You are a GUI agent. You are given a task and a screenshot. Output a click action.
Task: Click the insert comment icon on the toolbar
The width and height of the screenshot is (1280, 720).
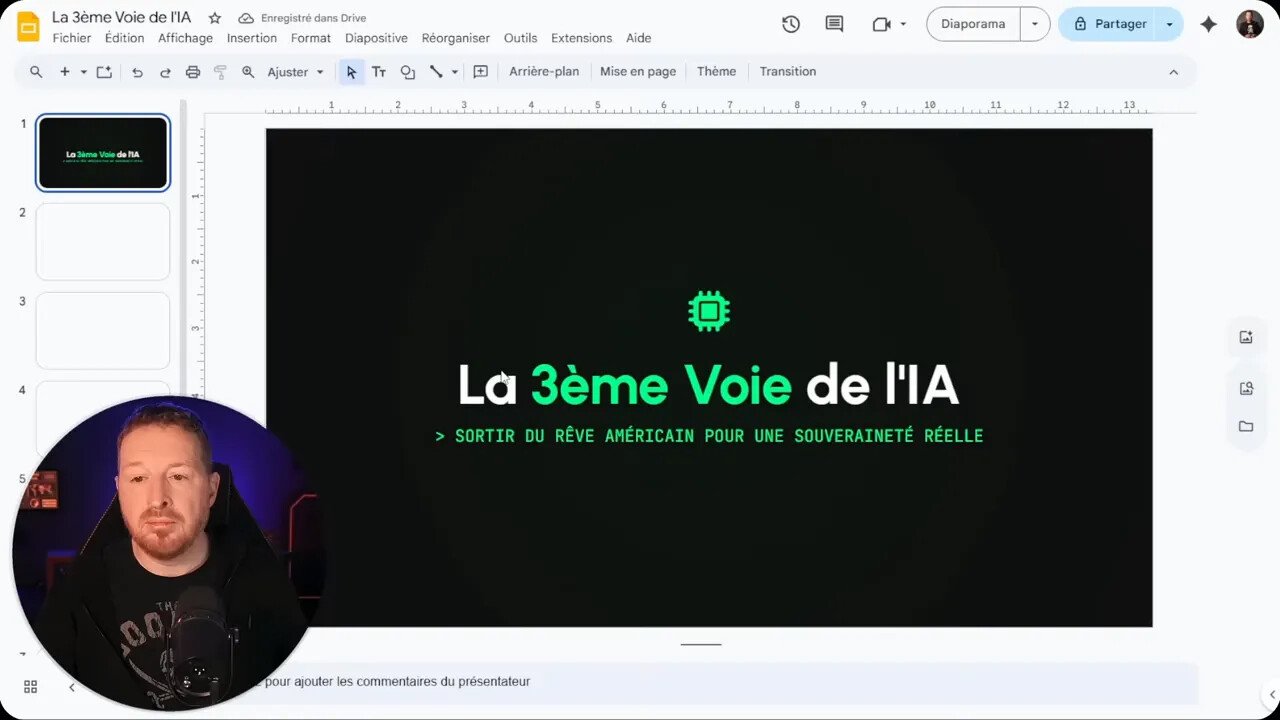pyautogui.click(x=480, y=71)
